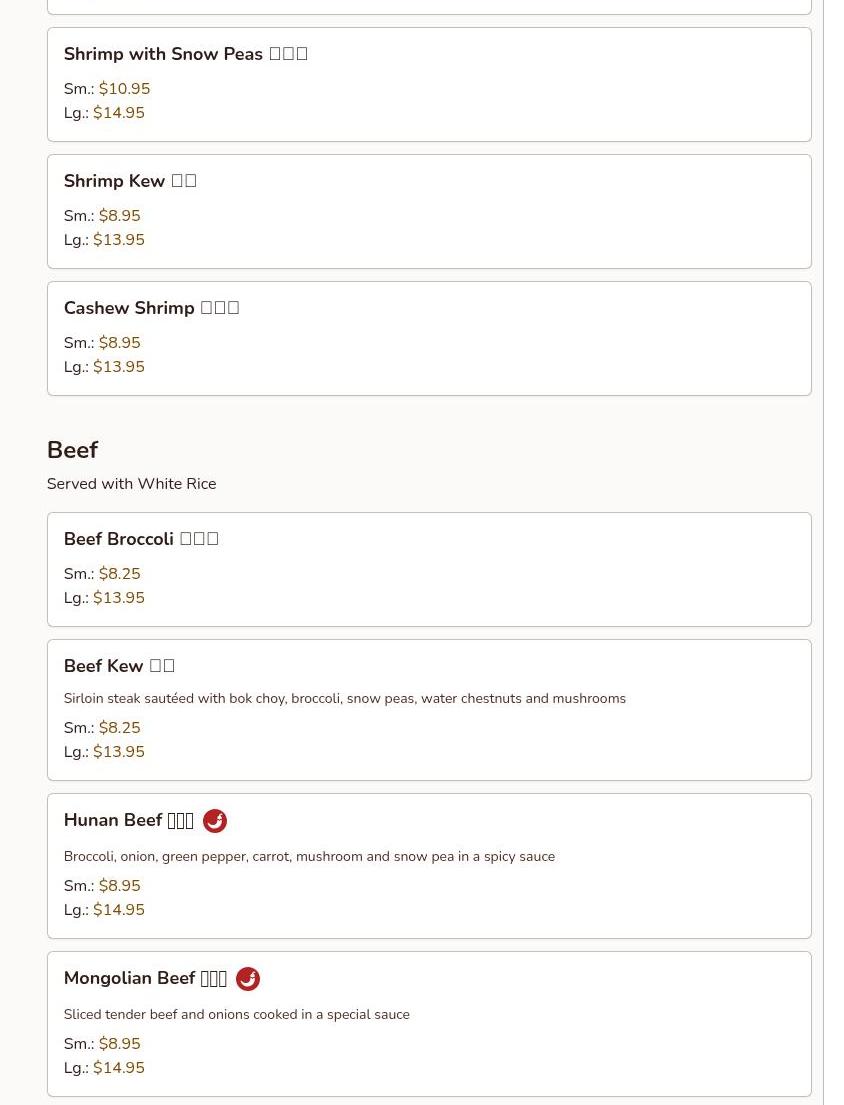The width and height of the screenshot is (844, 1105).
Task: Click the Mongolian Beef dish title
Action: [x=145, y=978]
